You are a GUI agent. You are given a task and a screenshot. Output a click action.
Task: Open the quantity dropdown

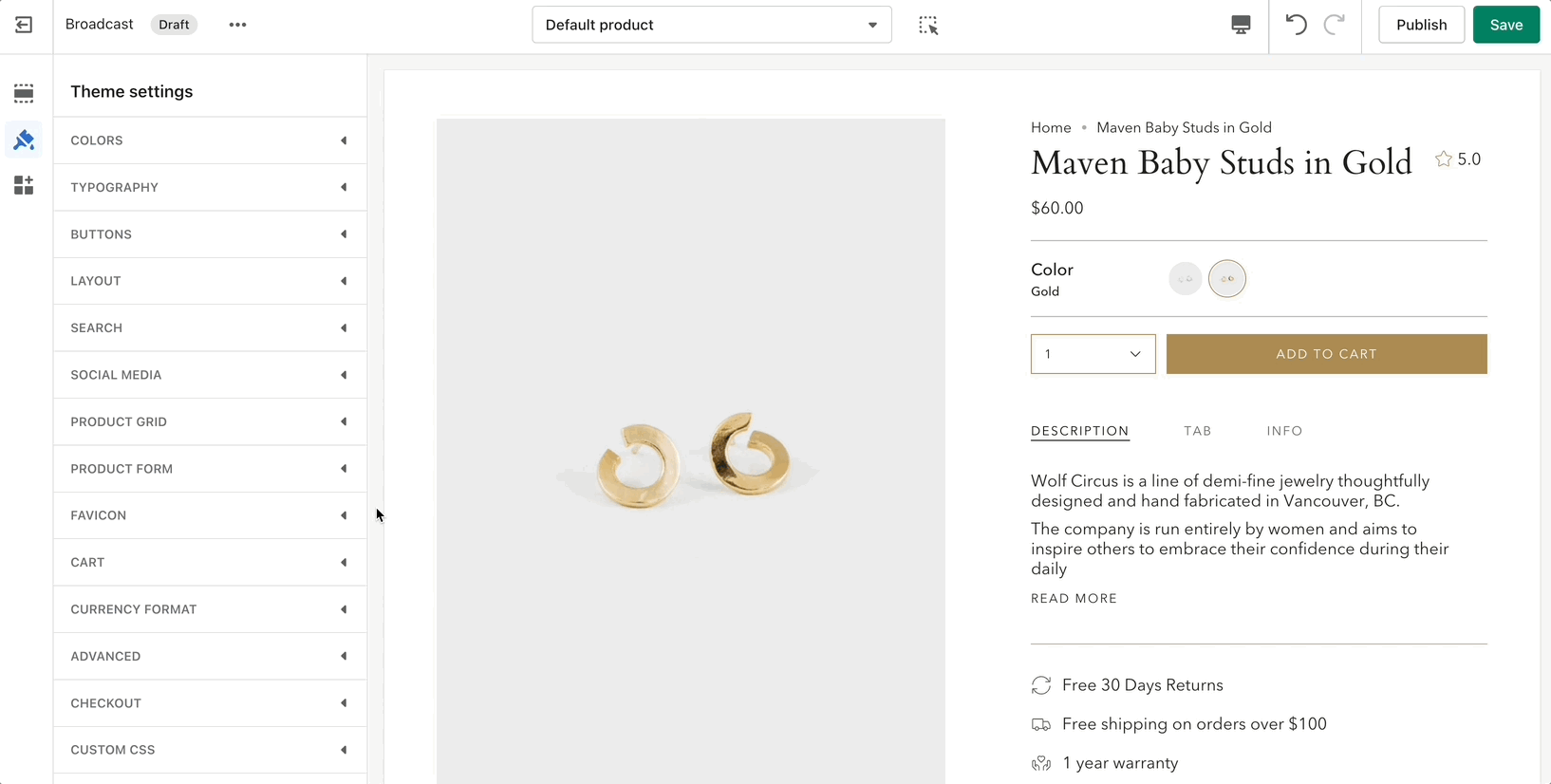(1093, 354)
